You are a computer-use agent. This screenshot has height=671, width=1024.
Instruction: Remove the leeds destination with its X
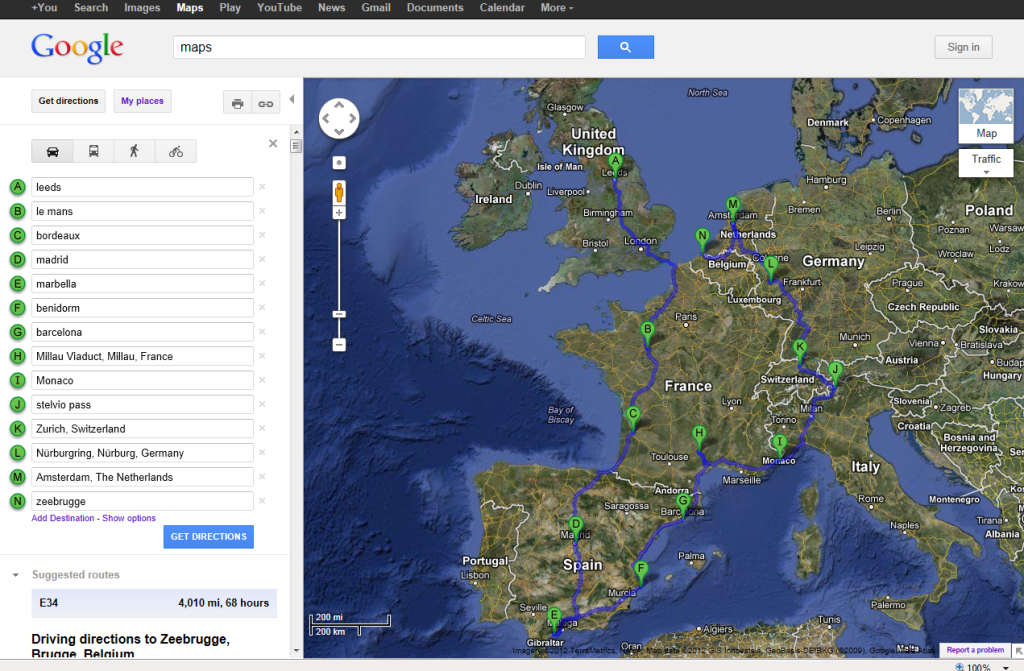(x=262, y=187)
